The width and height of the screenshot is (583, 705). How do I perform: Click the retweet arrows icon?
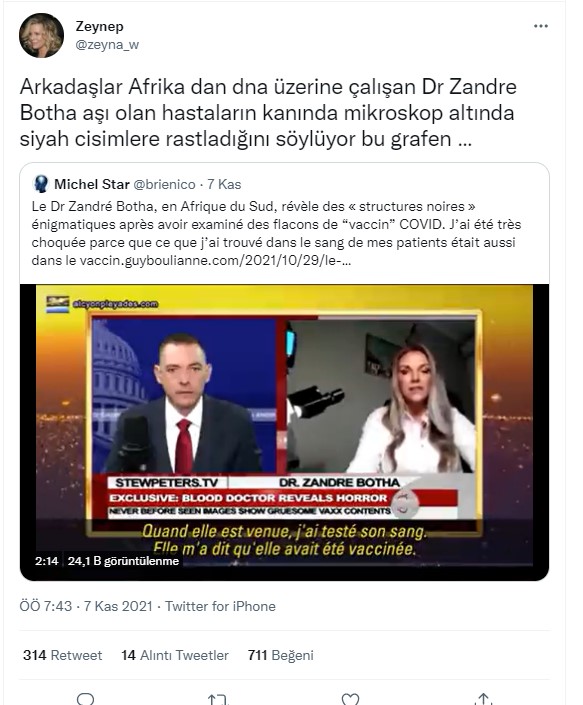[218, 699]
